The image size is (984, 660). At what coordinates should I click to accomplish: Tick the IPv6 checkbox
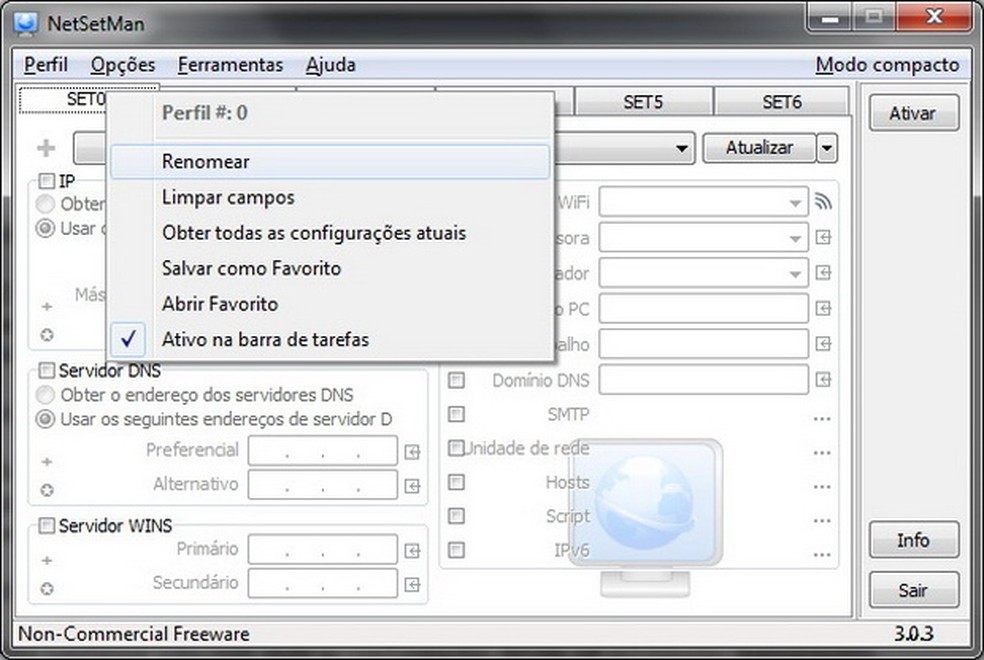tap(456, 550)
